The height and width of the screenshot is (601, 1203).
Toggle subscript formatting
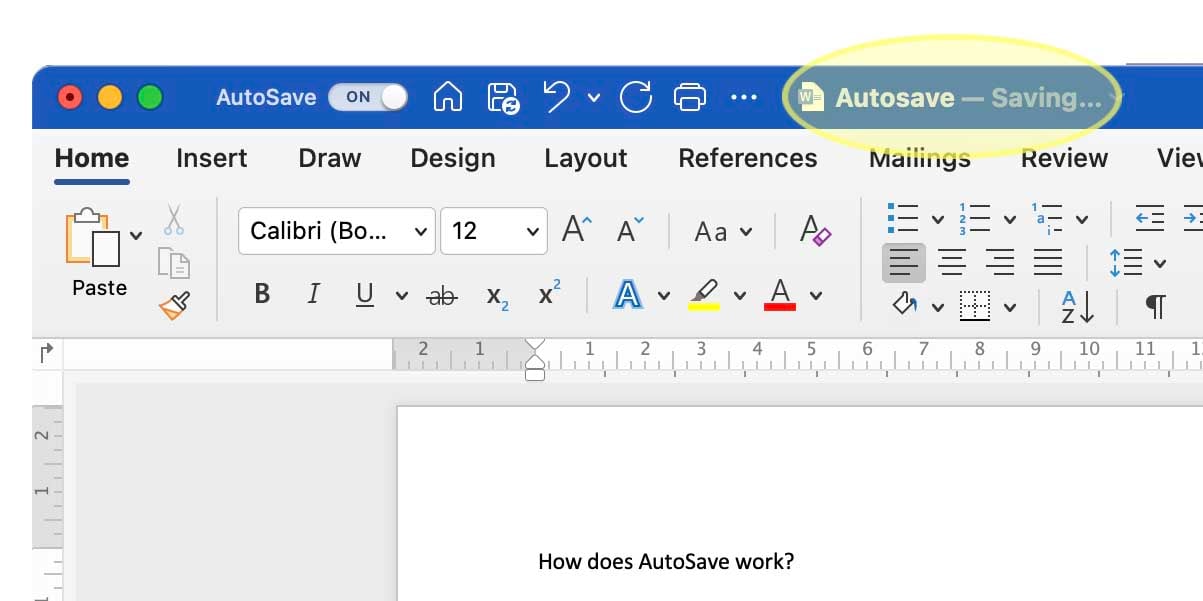coord(497,296)
